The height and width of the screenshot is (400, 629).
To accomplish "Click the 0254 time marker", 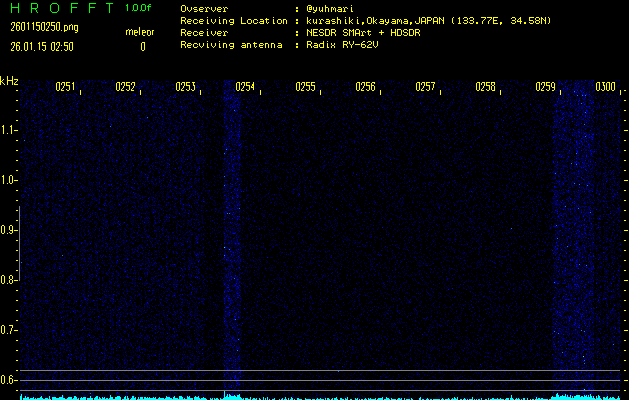I will pyautogui.click(x=245, y=87).
